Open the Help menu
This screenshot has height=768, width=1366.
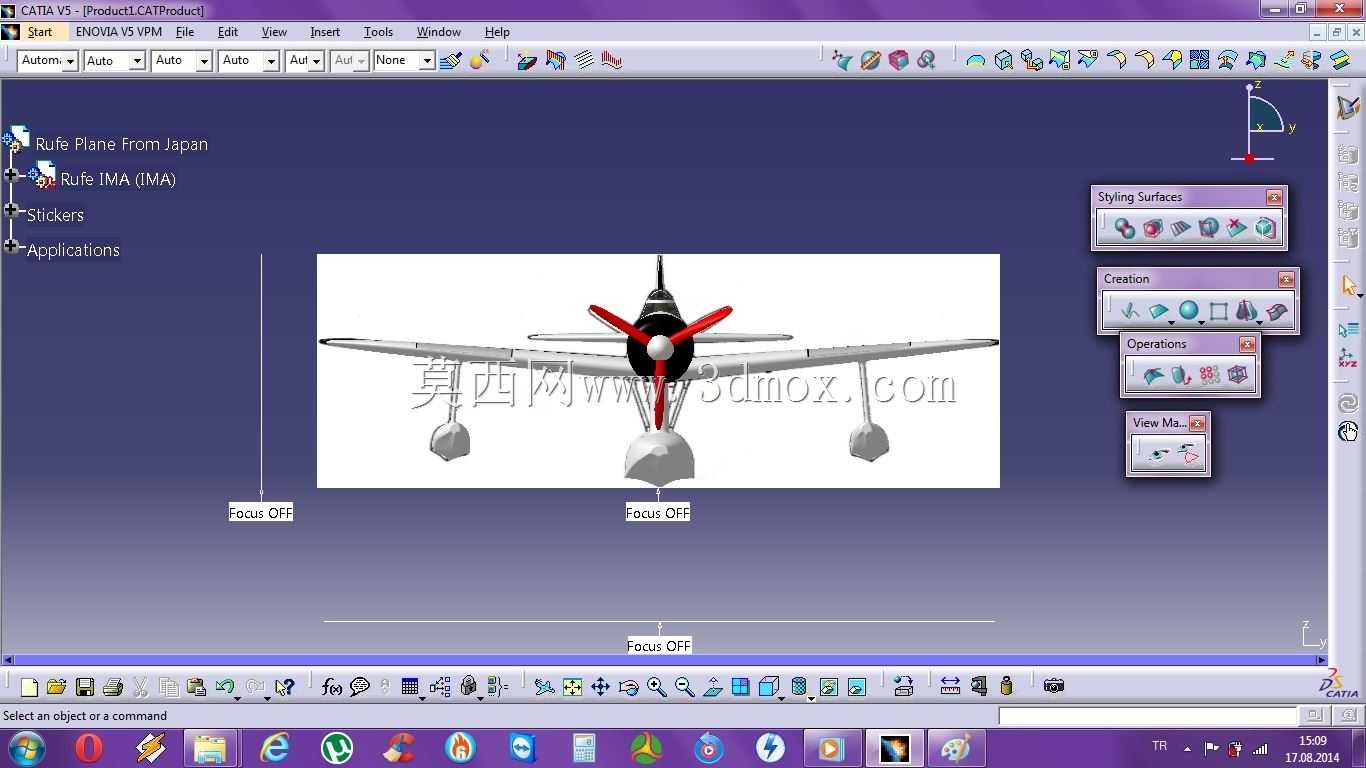click(x=497, y=32)
